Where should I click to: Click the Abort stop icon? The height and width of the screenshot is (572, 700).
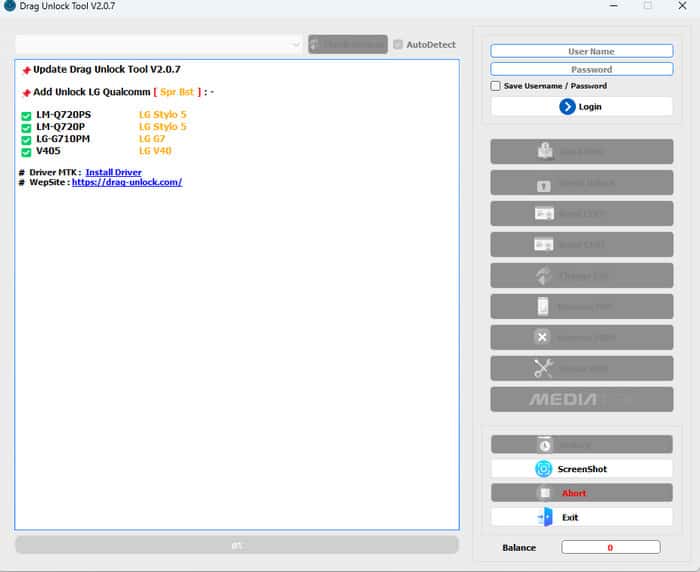click(x=545, y=493)
